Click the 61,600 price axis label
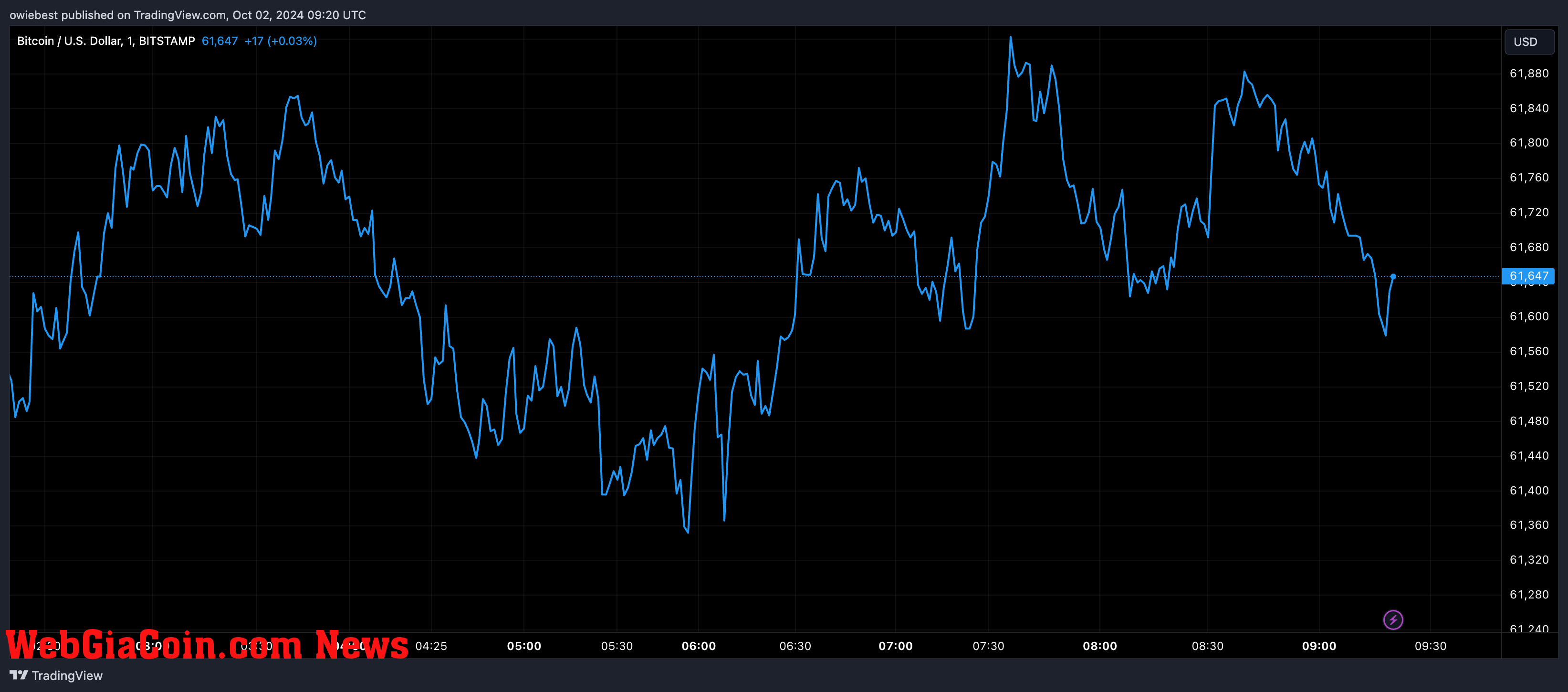Screen dimensions: 1568x692 coord(1529,316)
